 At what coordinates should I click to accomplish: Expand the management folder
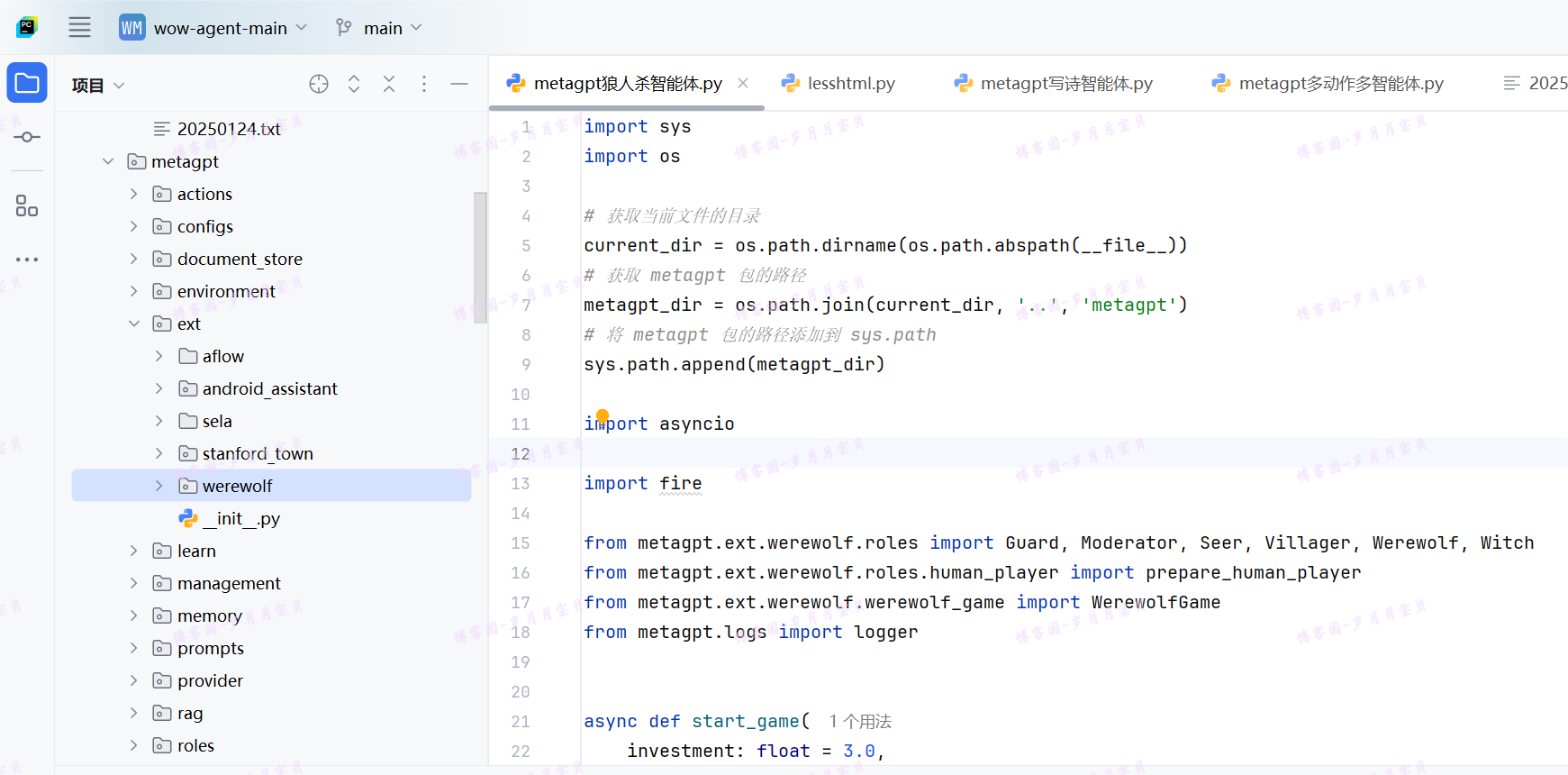(133, 583)
